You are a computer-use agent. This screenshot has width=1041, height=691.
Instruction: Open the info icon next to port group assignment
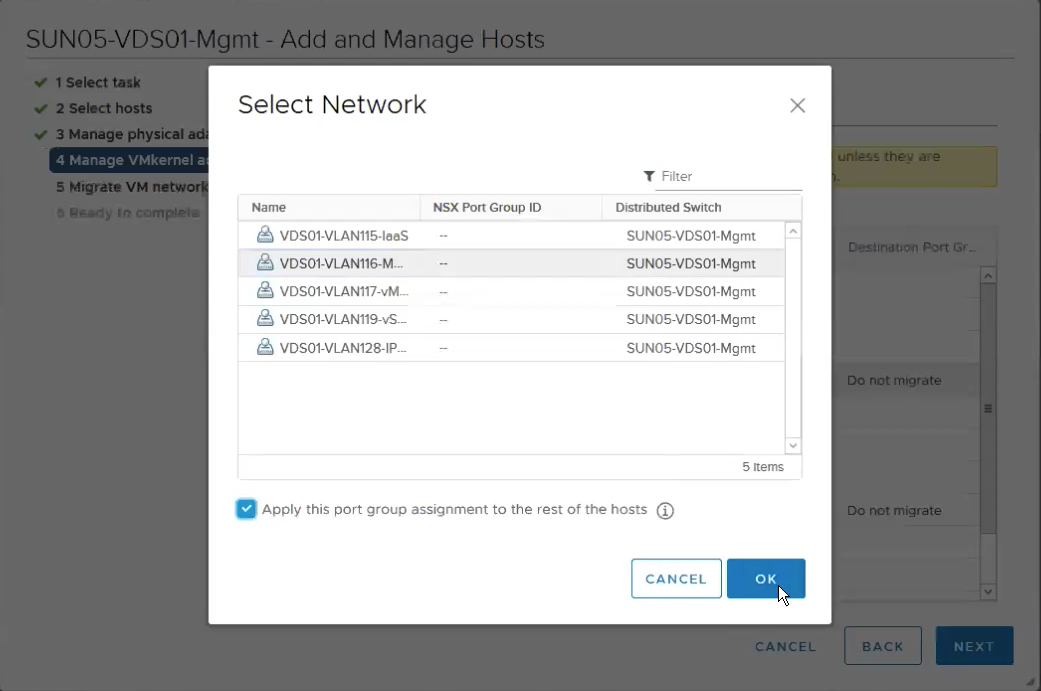(665, 510)
